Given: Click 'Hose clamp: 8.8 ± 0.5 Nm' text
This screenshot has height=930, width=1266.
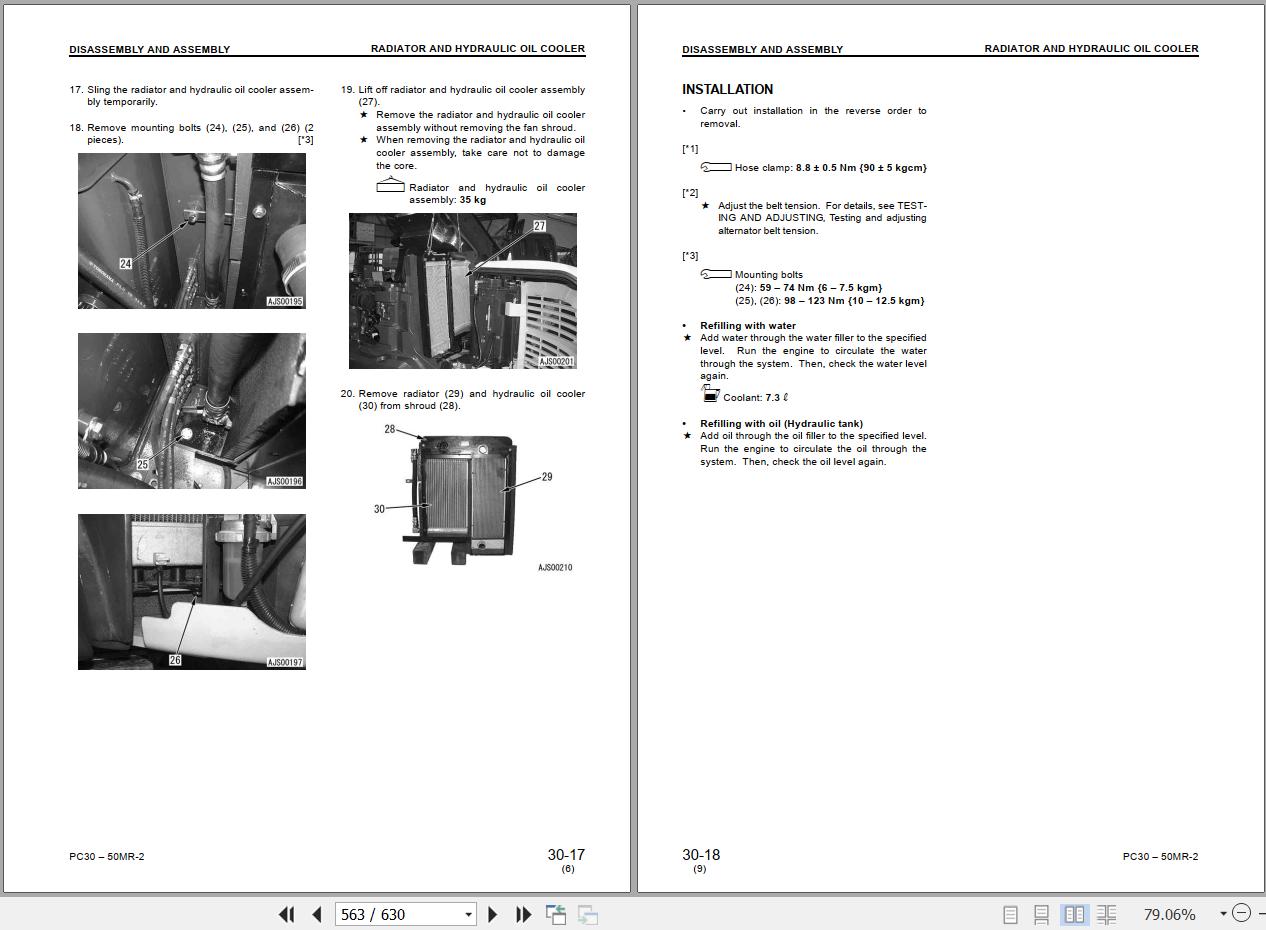Looking at the screenshot, I should (831, 168).
